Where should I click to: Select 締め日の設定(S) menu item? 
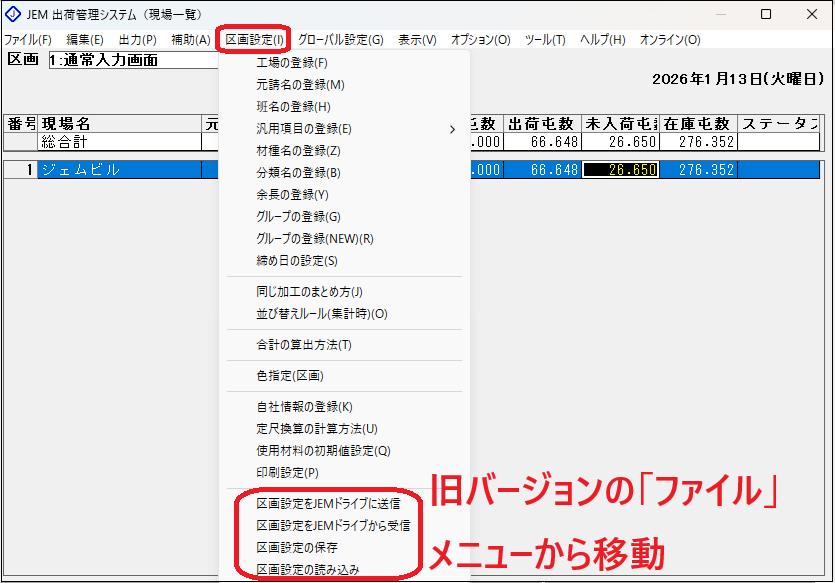click(x=297, y=261)
